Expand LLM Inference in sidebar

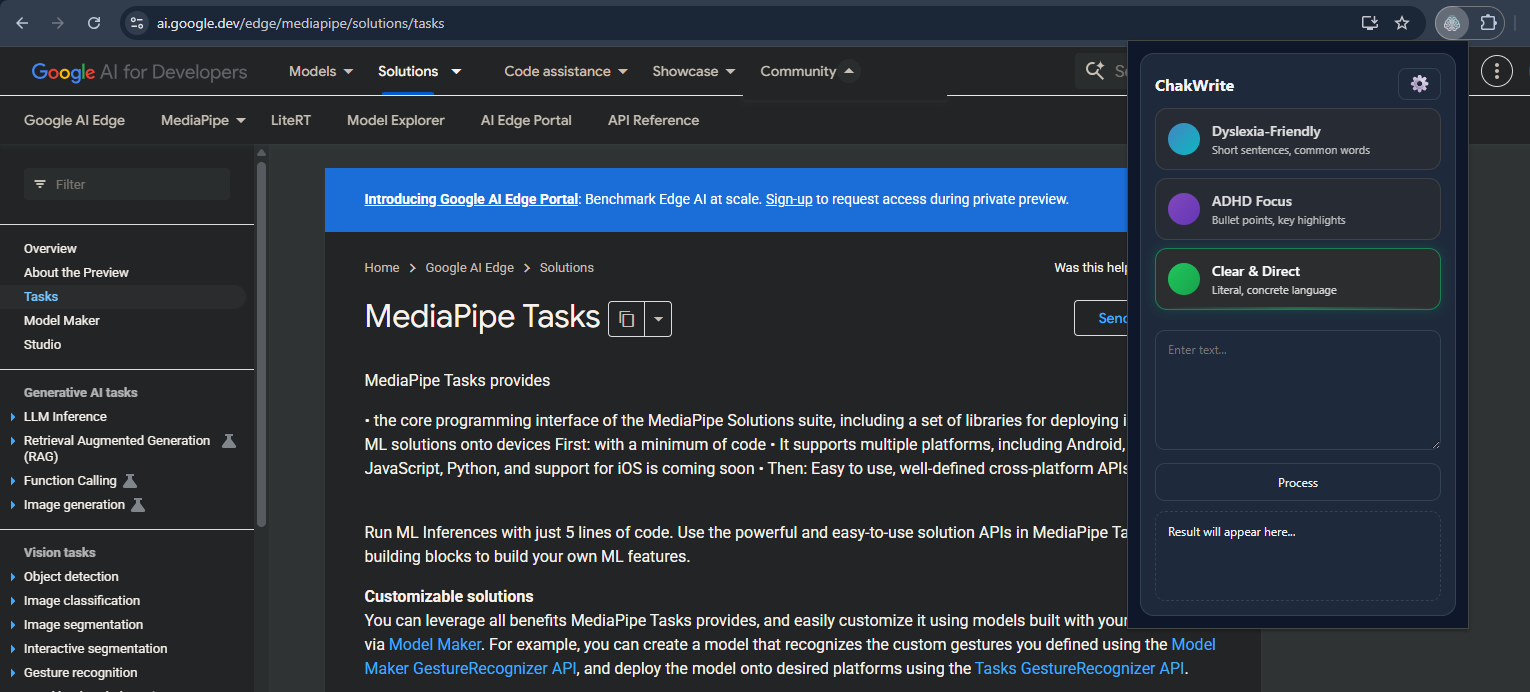(x=13, y=417)
